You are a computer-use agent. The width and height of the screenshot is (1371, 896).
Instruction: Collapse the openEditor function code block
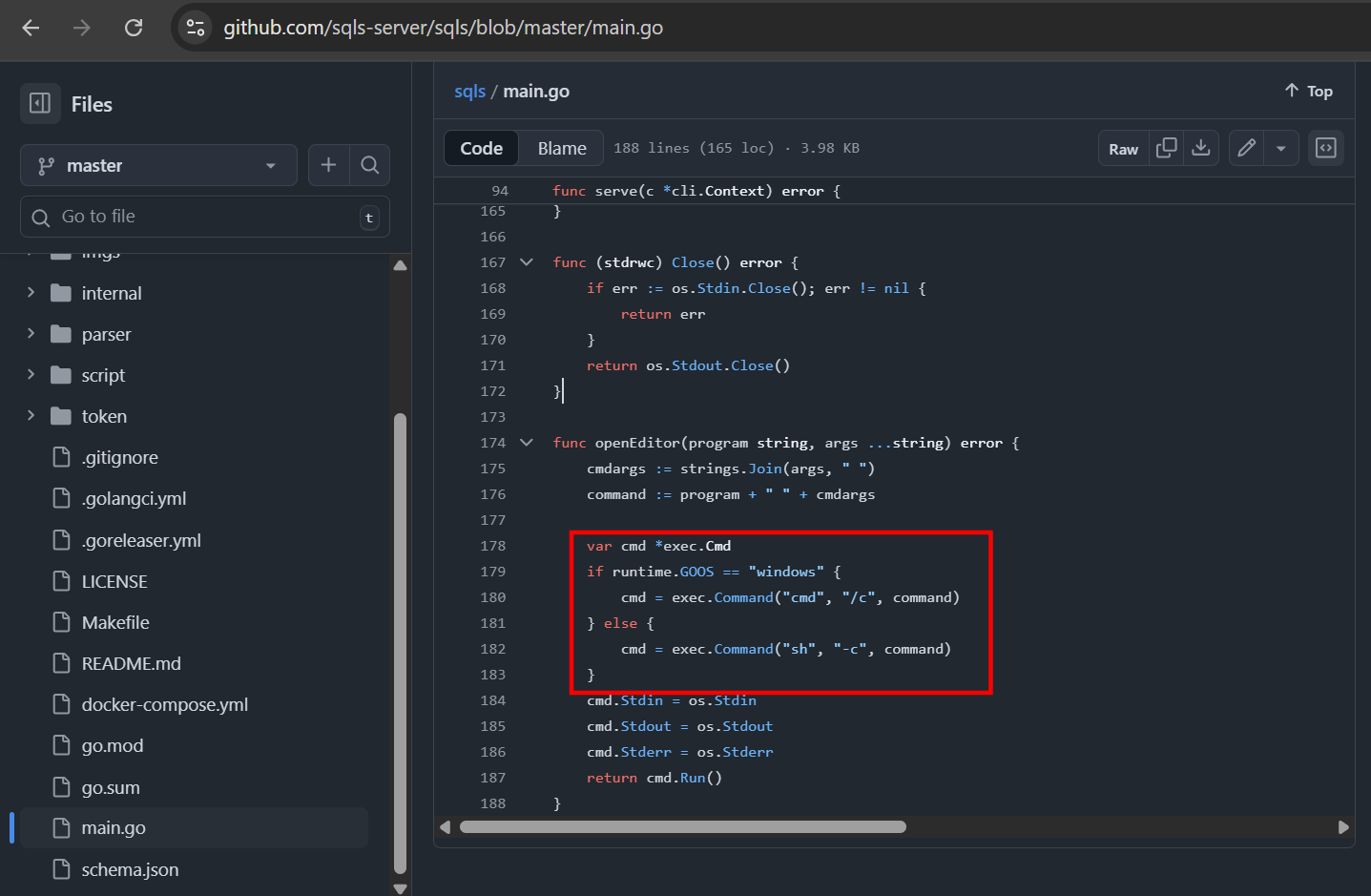pos(528,442)
